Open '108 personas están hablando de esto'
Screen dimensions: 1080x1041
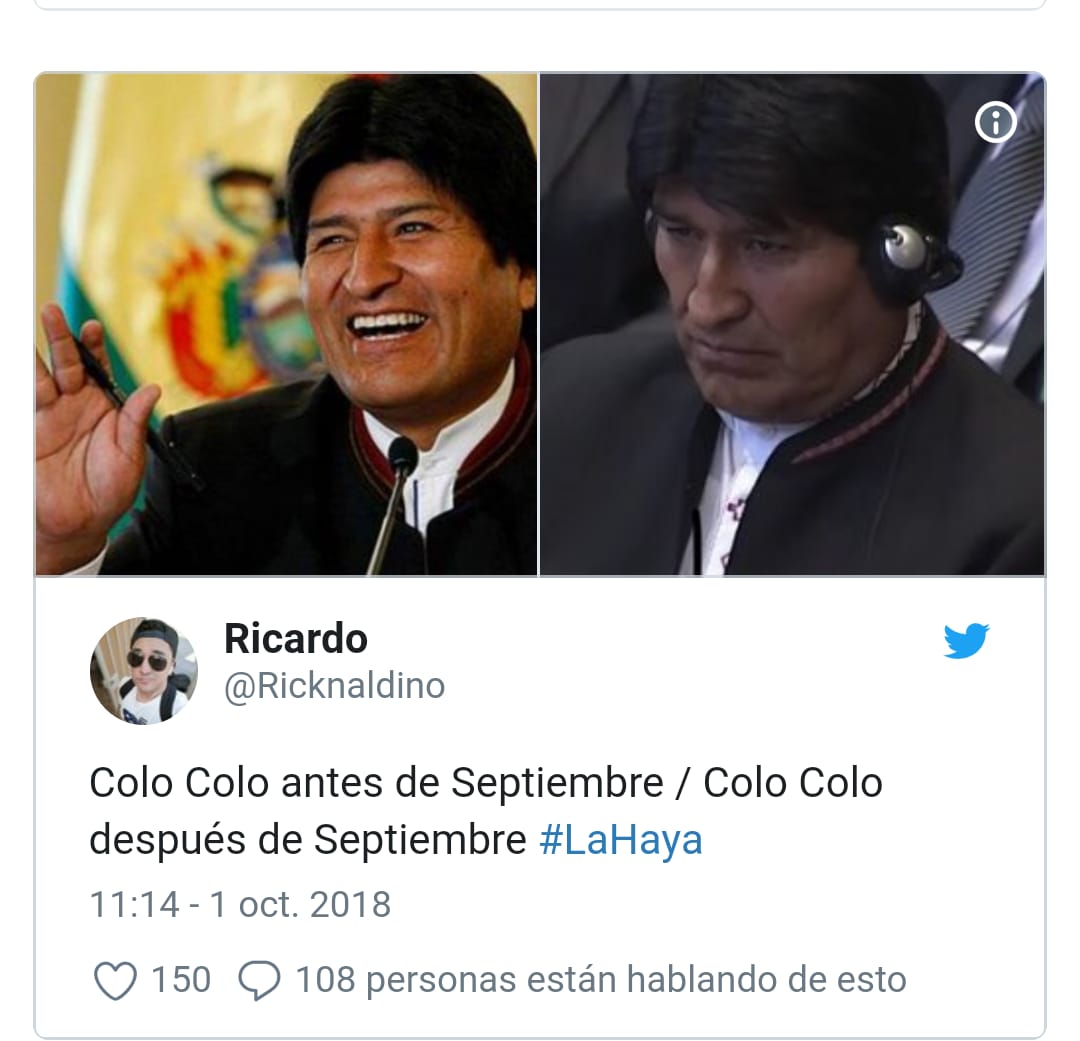click(601, 980)
